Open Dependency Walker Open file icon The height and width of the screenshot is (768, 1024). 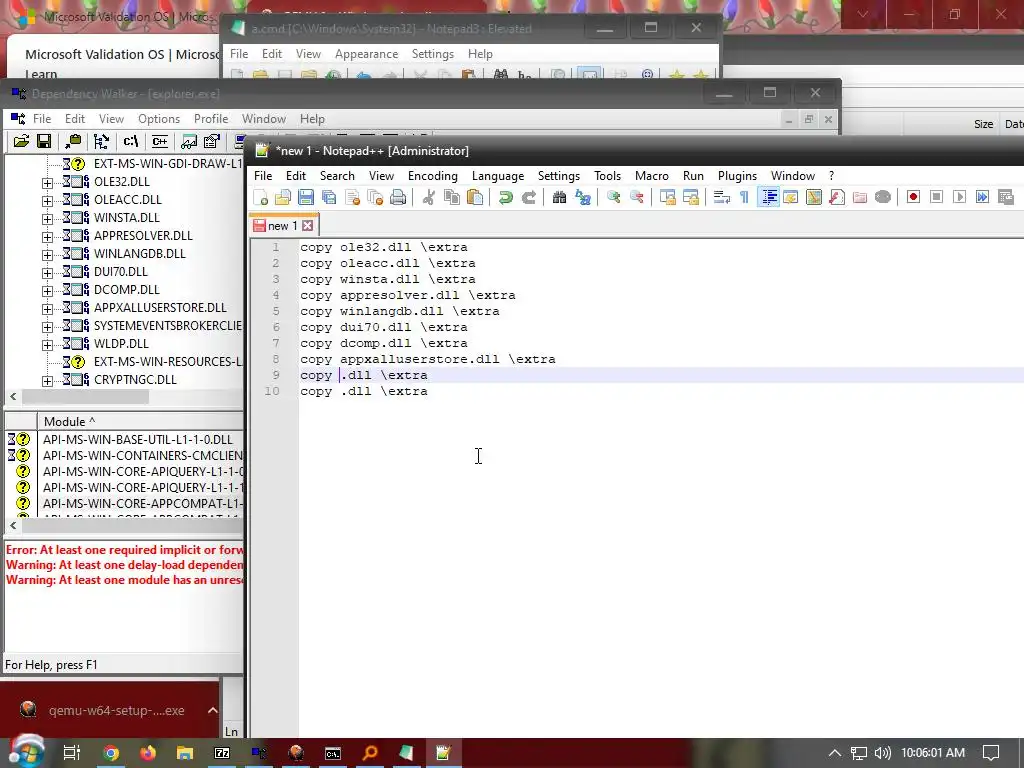click(21, 141)
